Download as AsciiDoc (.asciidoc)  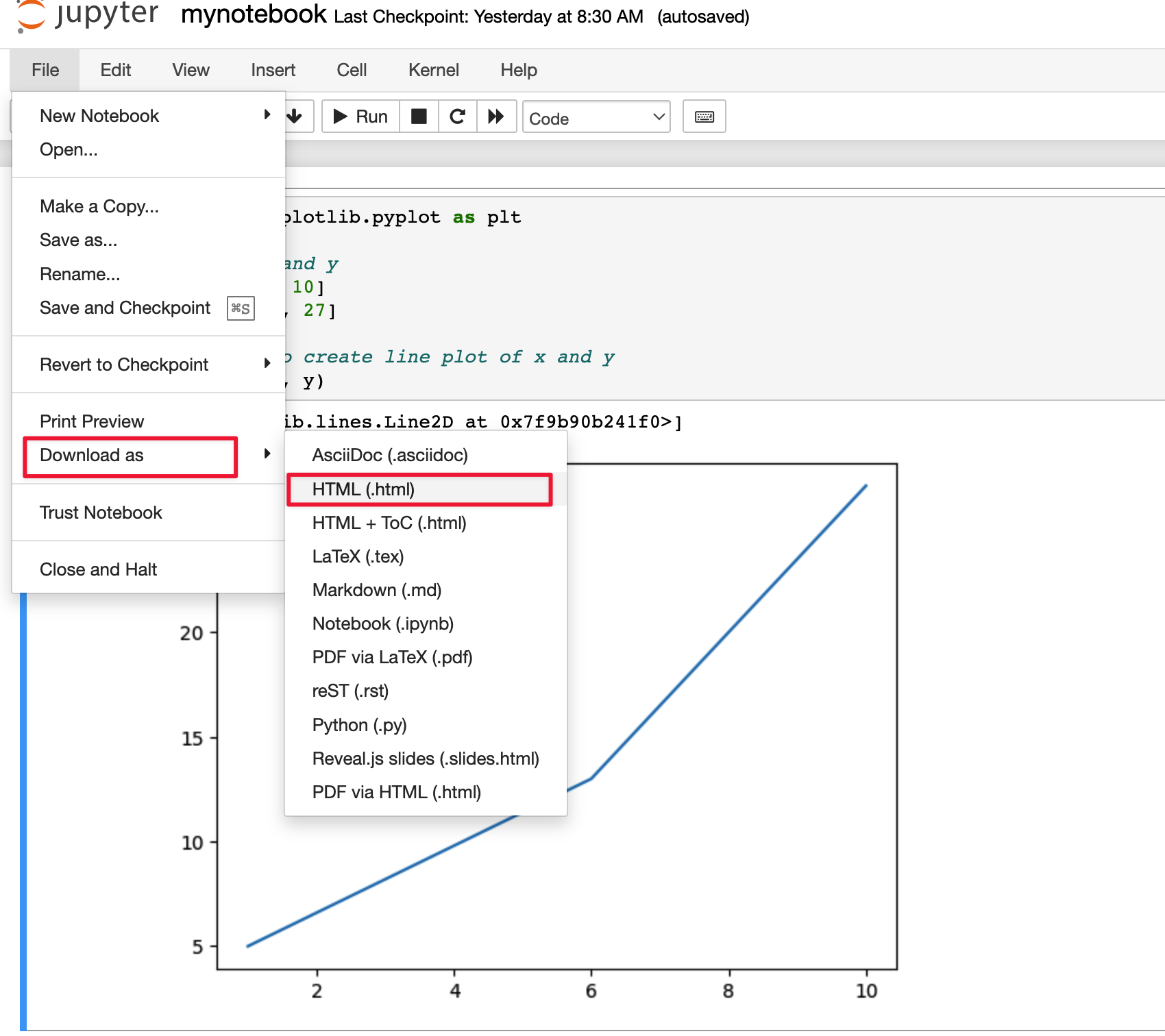pos(426,455)
